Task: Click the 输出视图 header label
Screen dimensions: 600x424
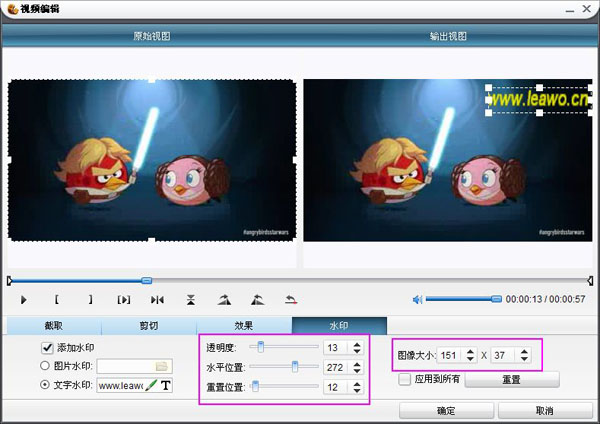Action: 448,36
